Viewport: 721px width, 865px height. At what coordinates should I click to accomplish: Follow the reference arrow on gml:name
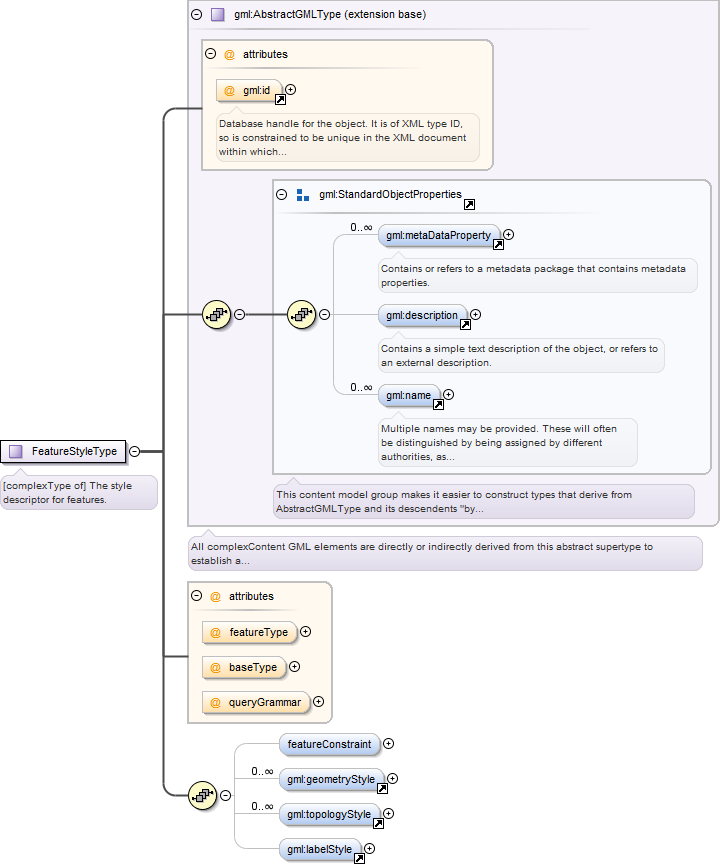(438, 404)
